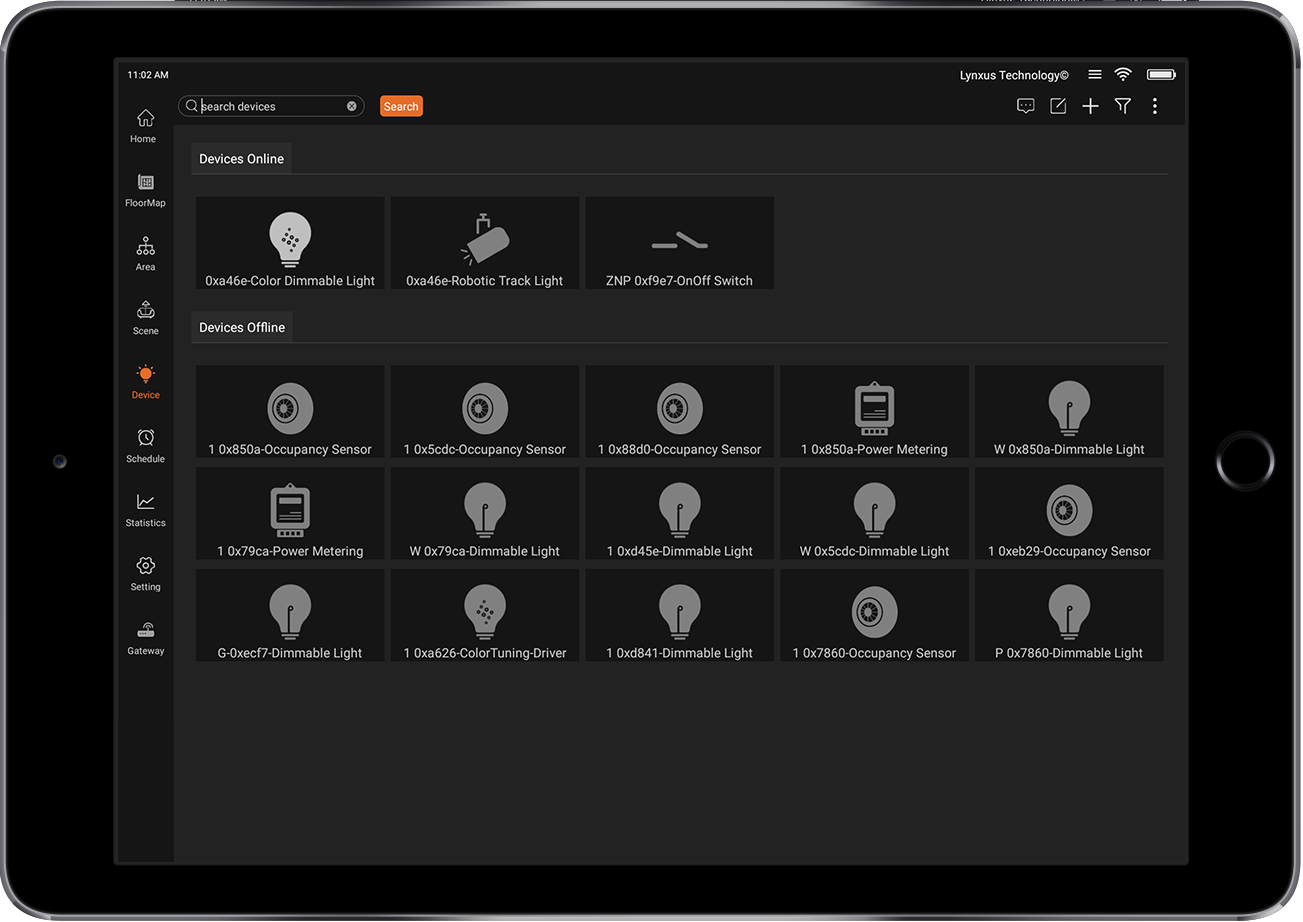
Task: Add a new device with plus icon
Action: [x=1090, y=106]
